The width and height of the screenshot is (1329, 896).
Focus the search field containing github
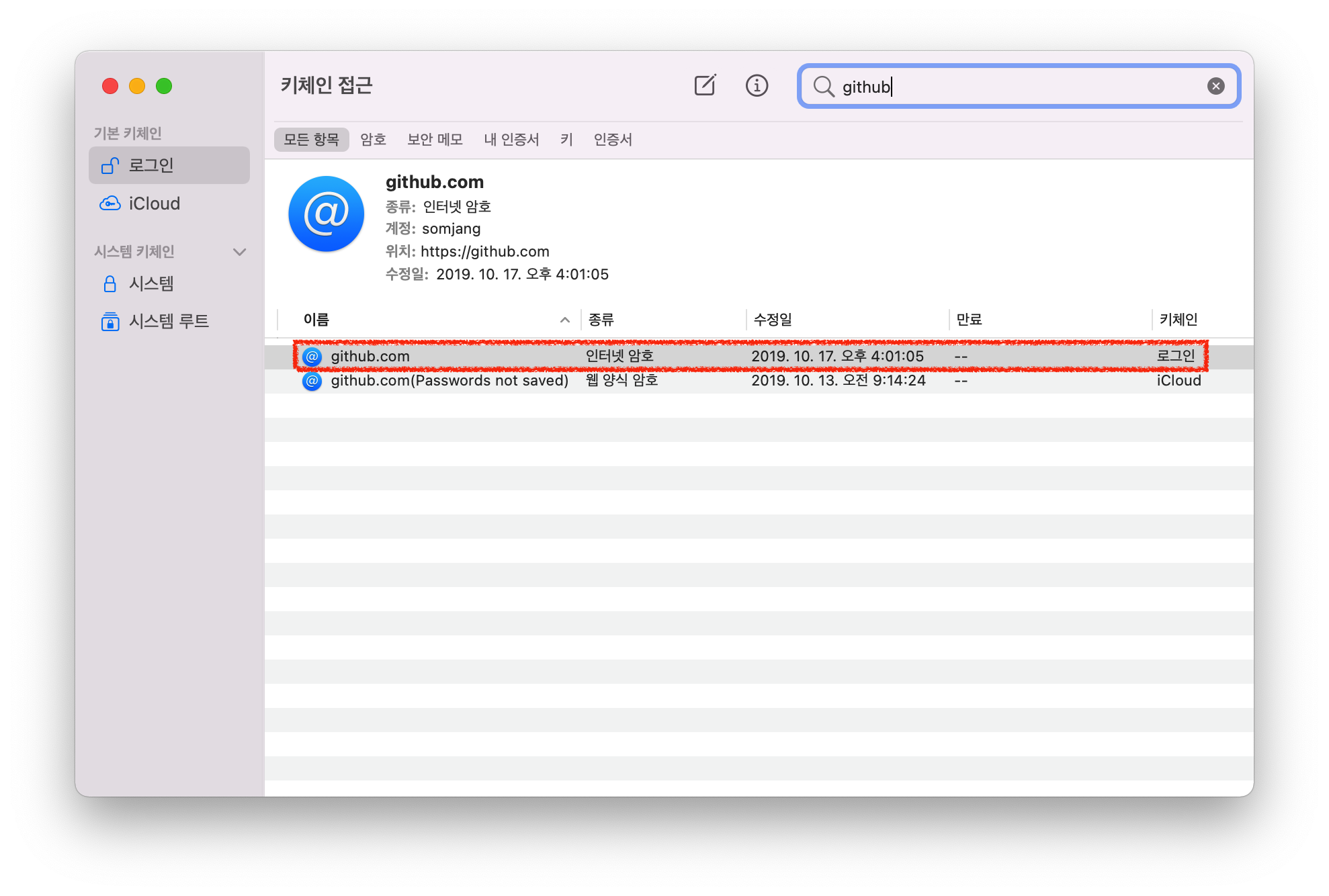point(1019,86)
